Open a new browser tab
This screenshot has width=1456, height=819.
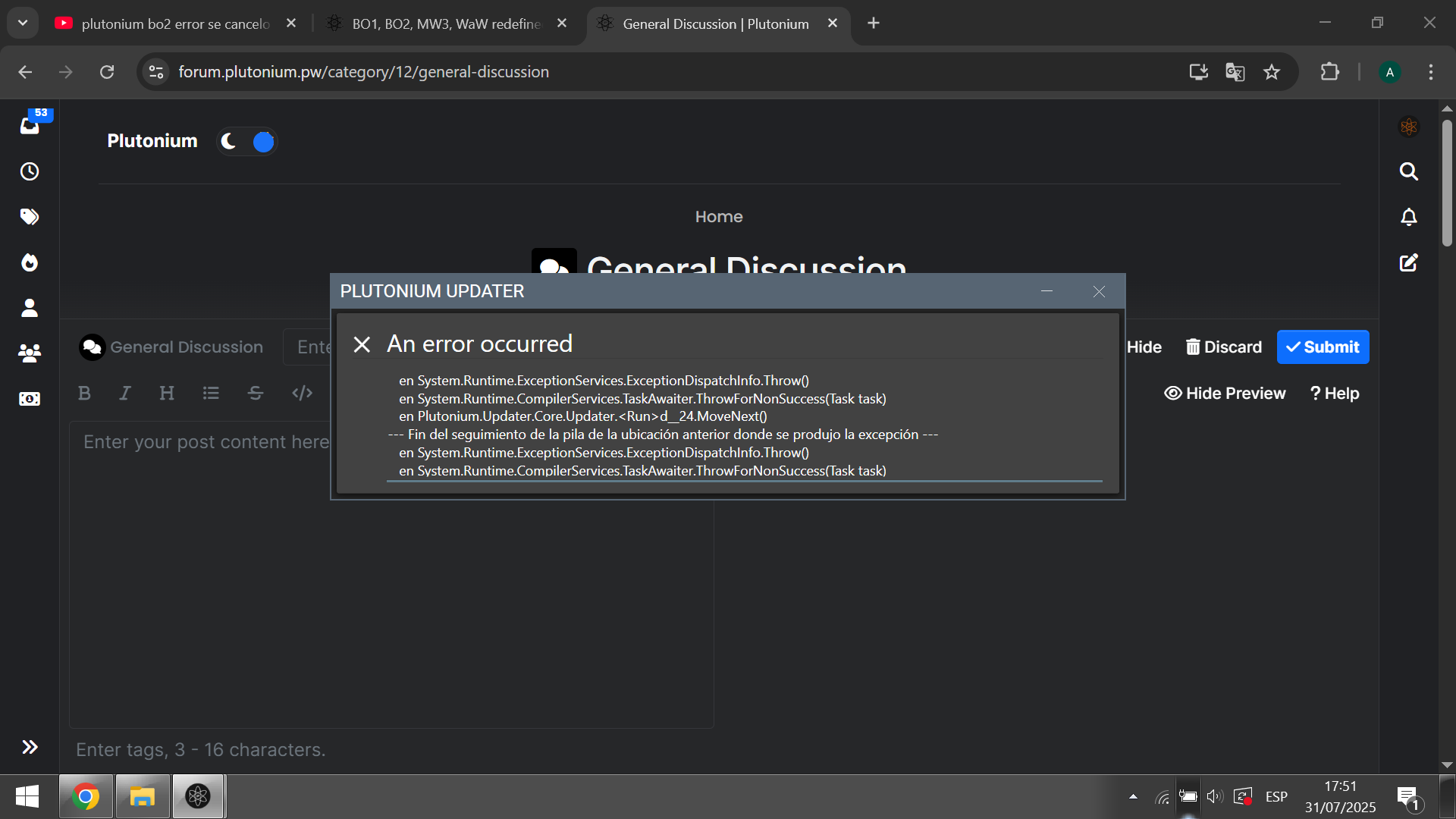[x=874, y=24]
